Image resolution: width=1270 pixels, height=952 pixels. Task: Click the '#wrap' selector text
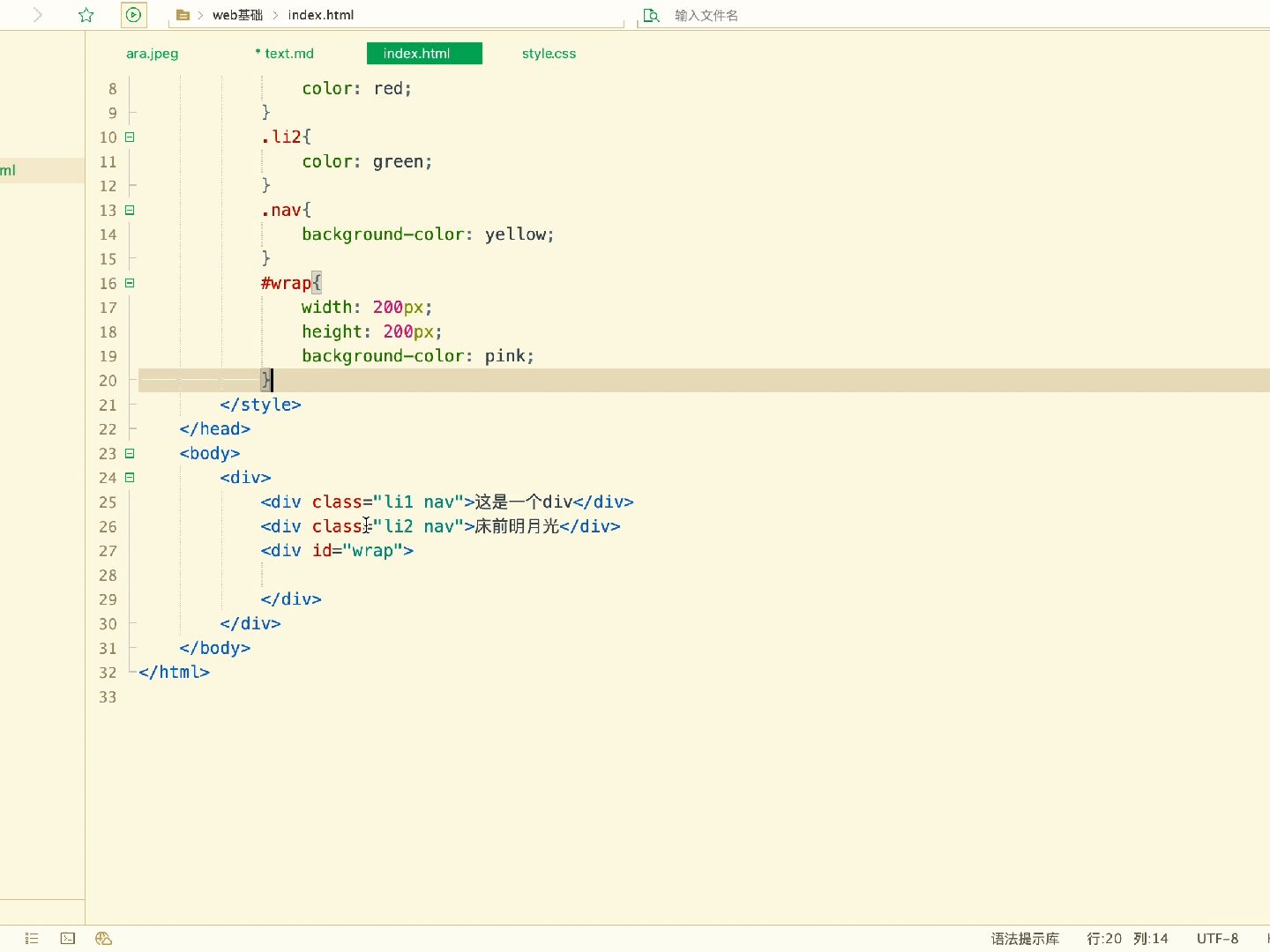pos(286,283)
